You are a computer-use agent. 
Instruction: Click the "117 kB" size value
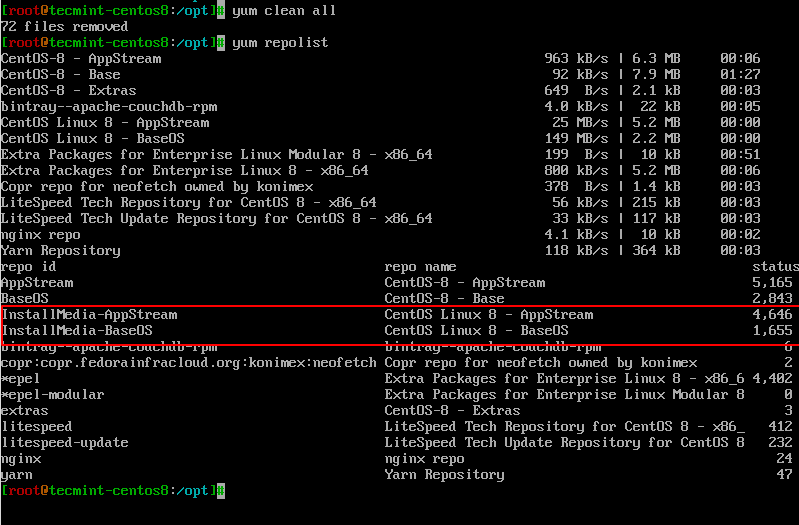pyautogui.click(x=656, y=219)
